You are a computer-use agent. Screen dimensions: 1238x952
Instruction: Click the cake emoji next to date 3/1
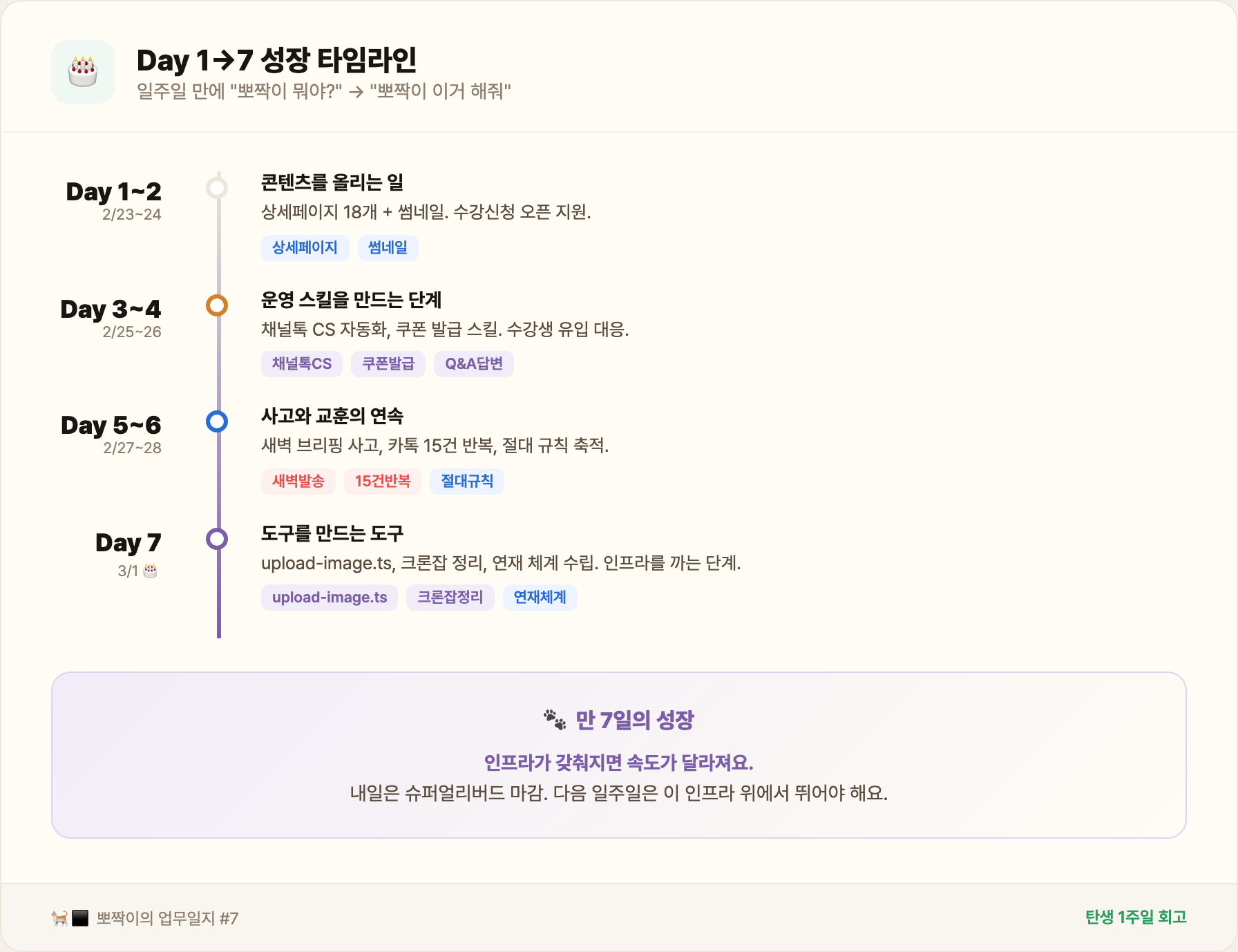click(x=151, y=571)
